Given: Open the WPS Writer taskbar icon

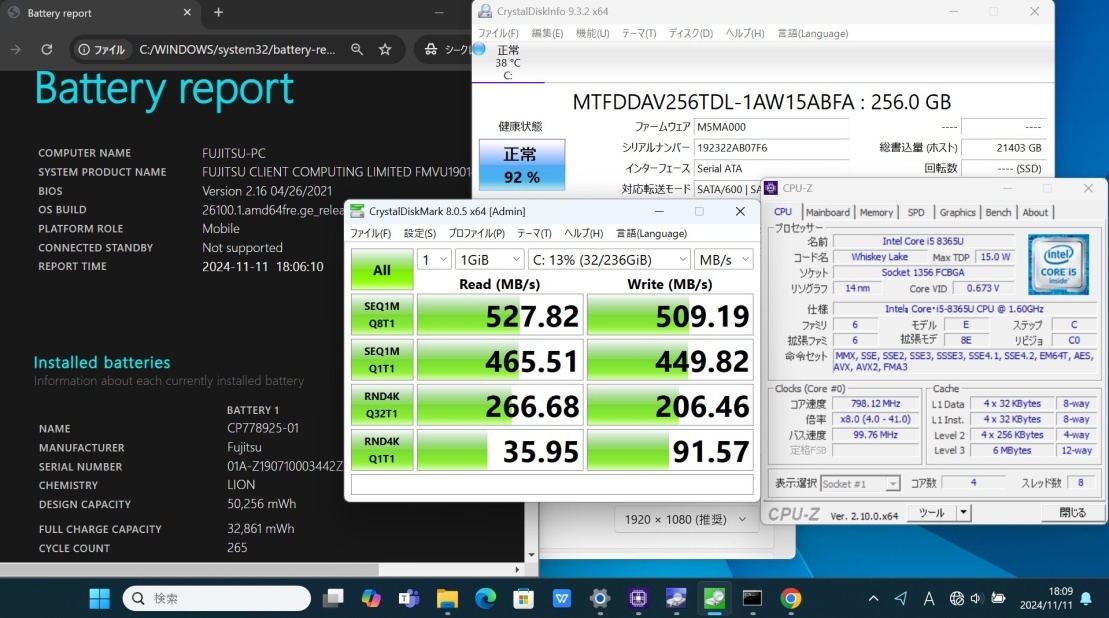Looking at the screenshot, I should pos(562,598).
